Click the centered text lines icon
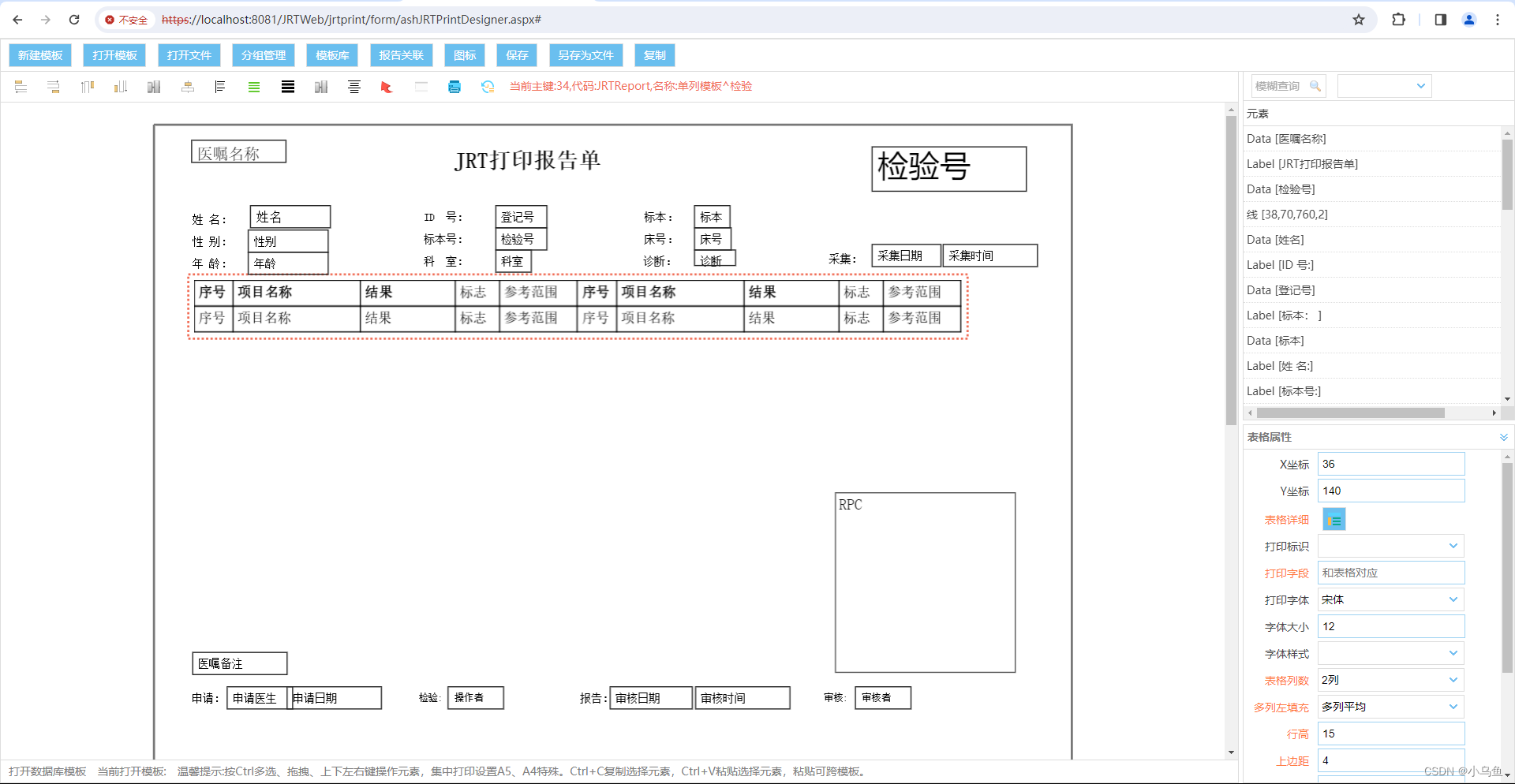 coord(354,87)
